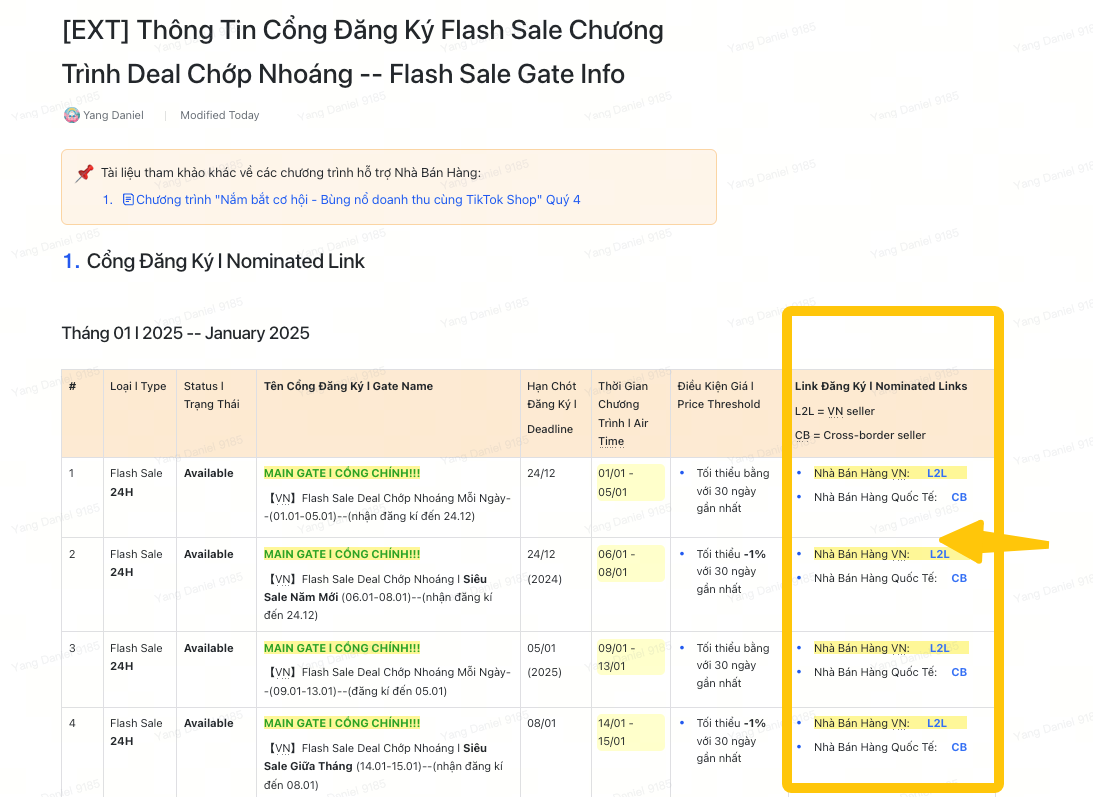Click the document title text

362,51
